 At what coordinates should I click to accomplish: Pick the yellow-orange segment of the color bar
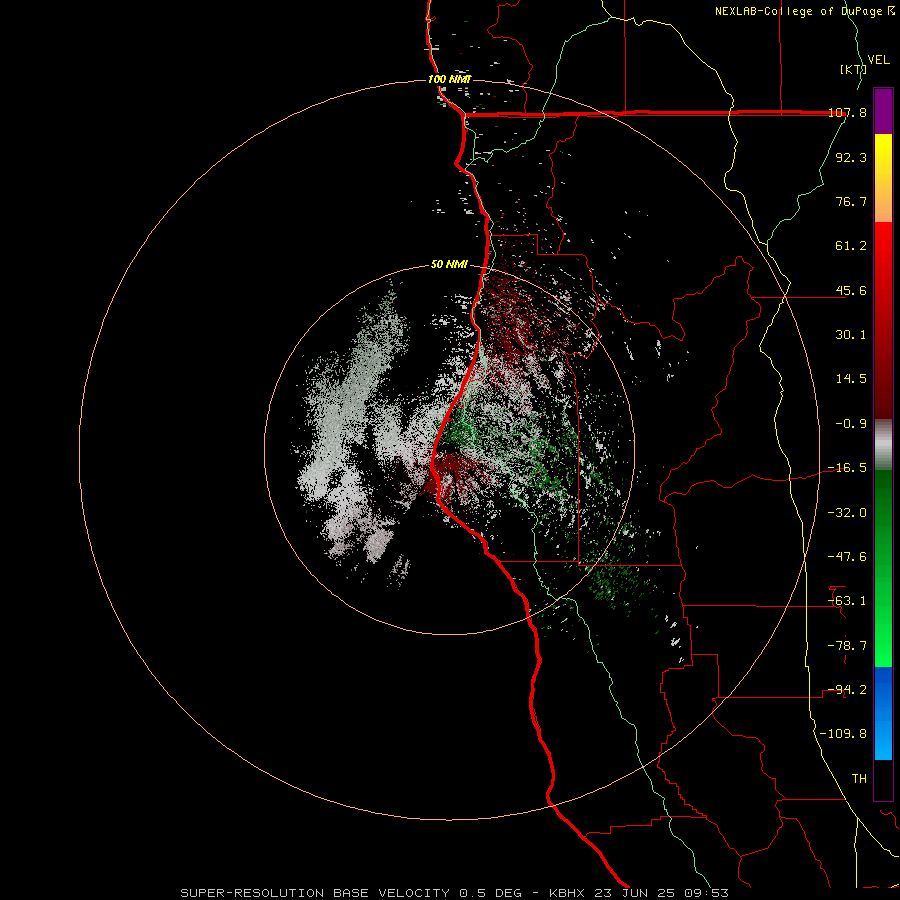[883, 178]
